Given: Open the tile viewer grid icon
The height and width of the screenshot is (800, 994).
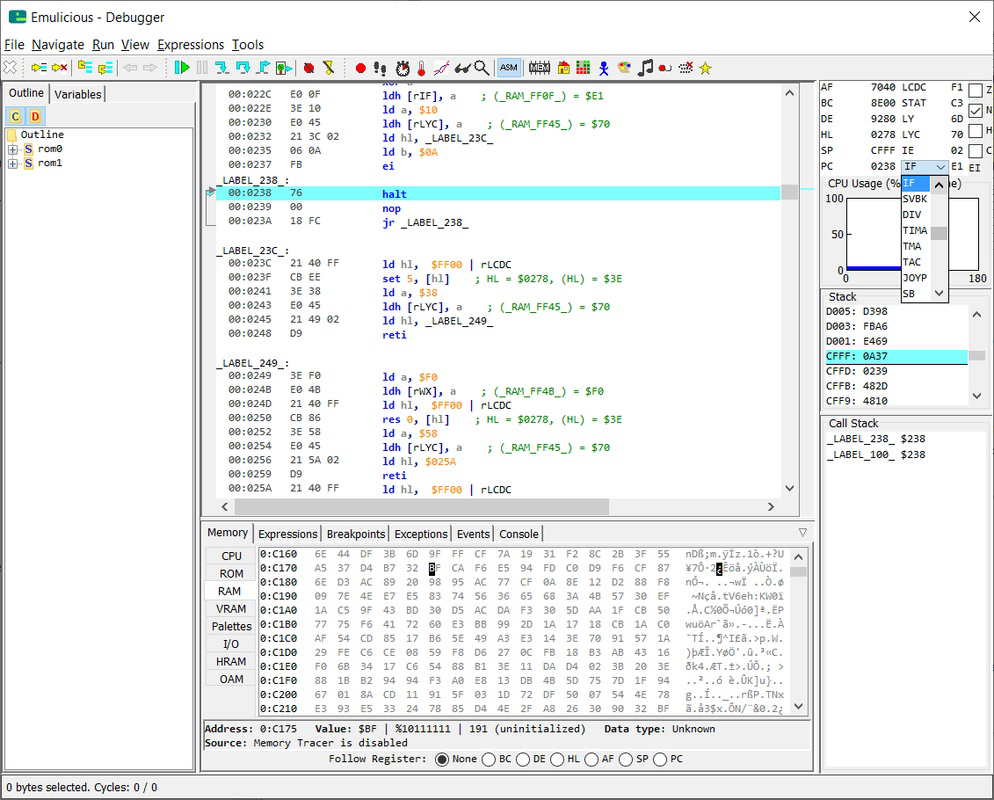Looking at the screenshot, I should tap(583, 67).
